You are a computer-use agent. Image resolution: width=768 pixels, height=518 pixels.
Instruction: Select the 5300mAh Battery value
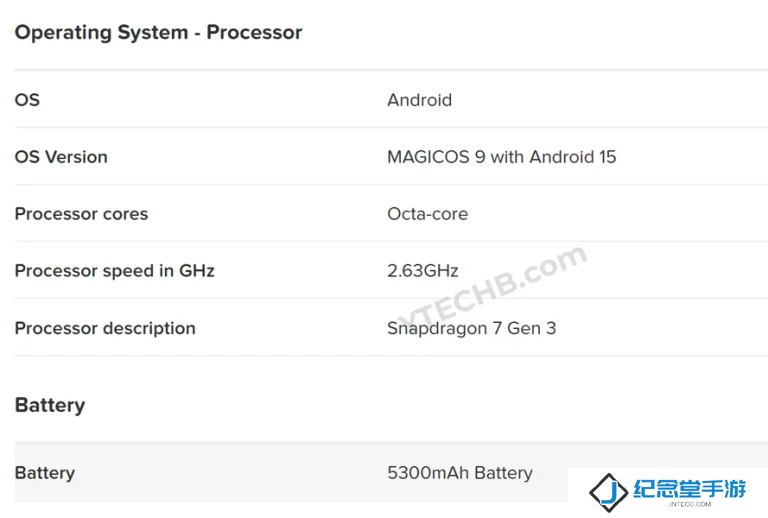pyautogui.click(x=460, y=473)
